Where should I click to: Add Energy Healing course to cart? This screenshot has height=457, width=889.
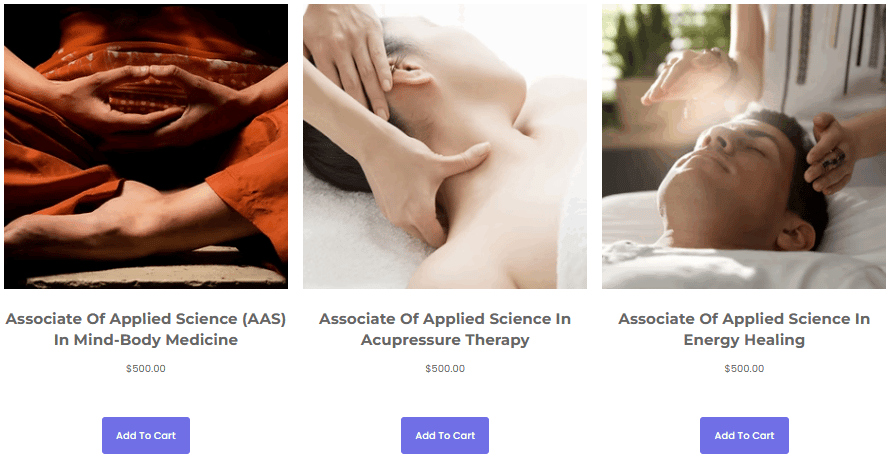(x=744, y=435)
